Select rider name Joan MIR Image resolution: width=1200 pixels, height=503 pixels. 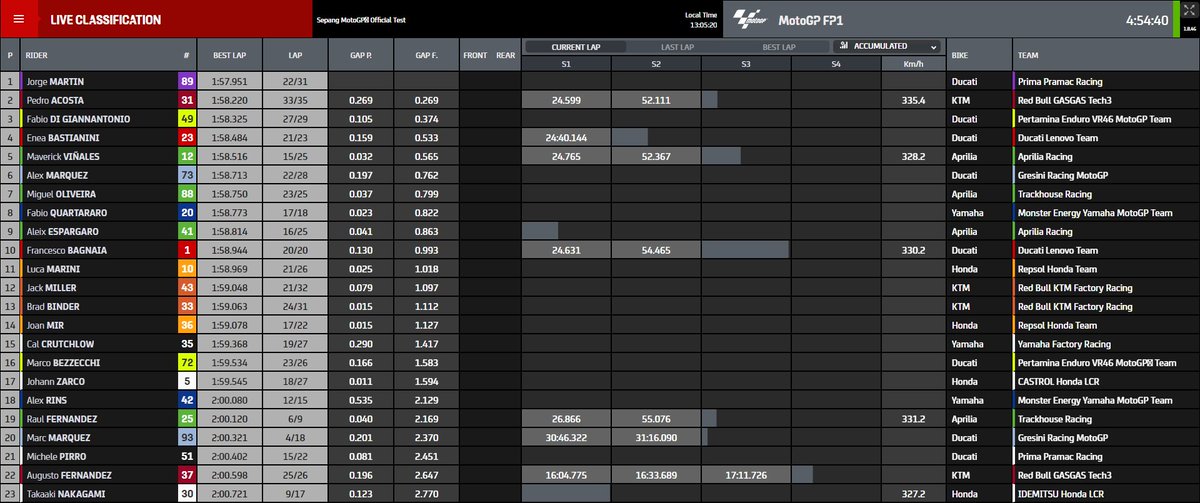pyautogui.click(x=46, y=325)
